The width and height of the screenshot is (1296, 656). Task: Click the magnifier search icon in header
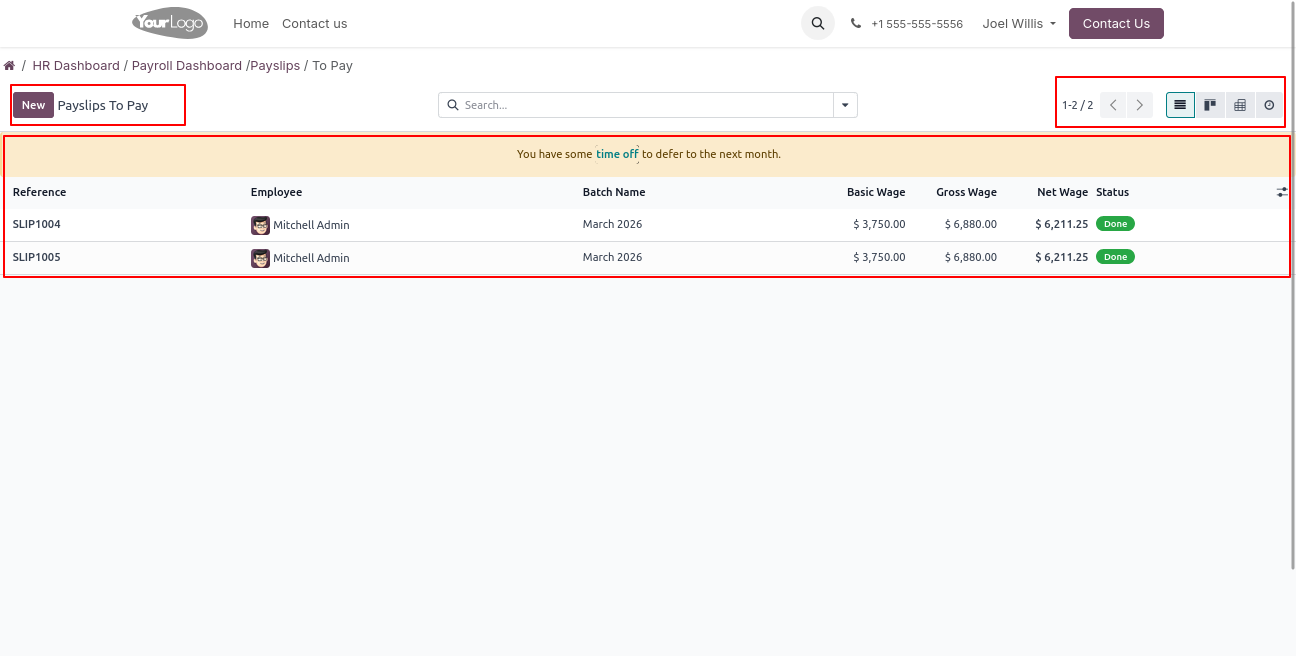tap(818, 23)
